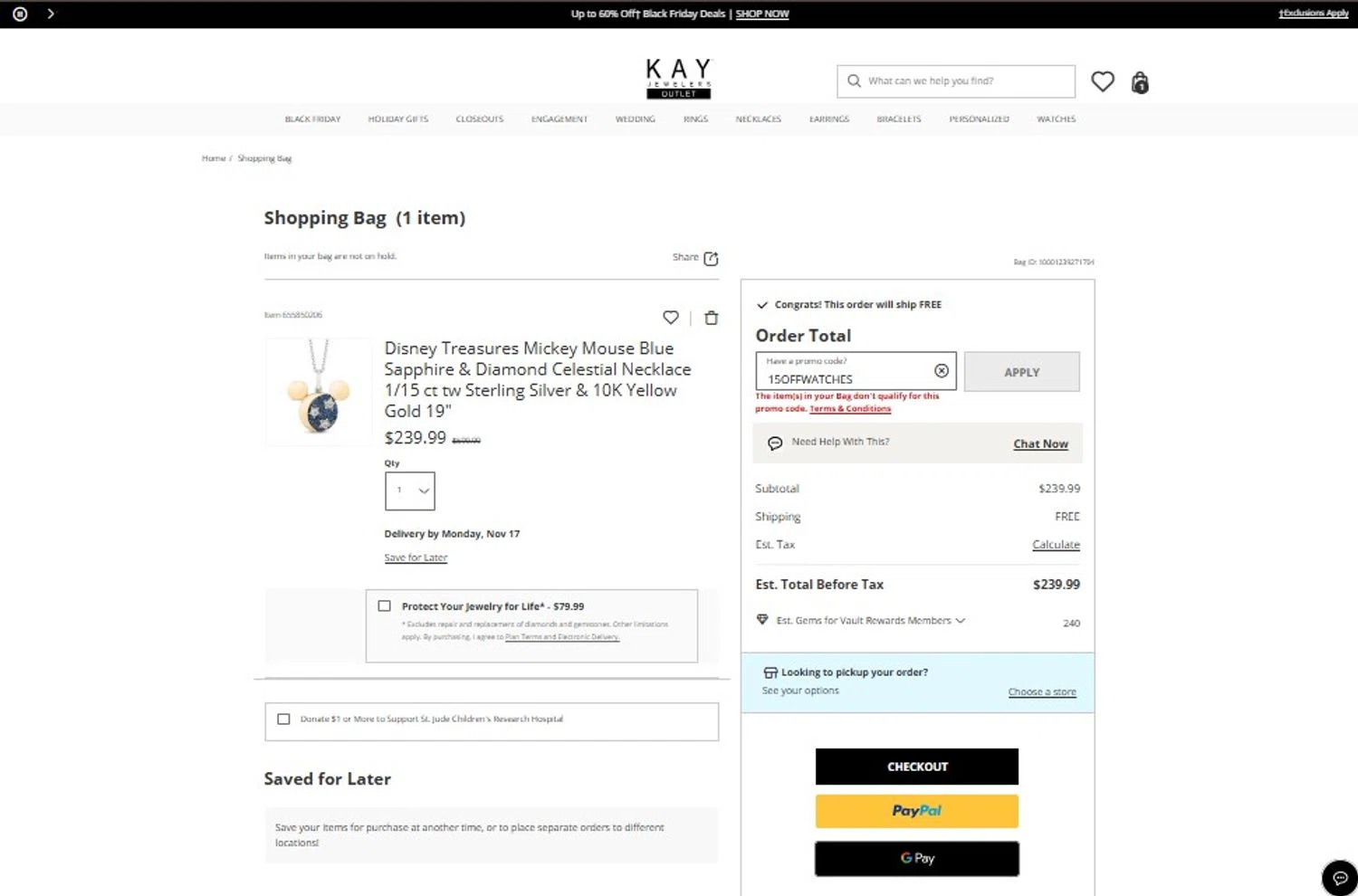Click the Vault Rewards gem icon

coord(762,620)
